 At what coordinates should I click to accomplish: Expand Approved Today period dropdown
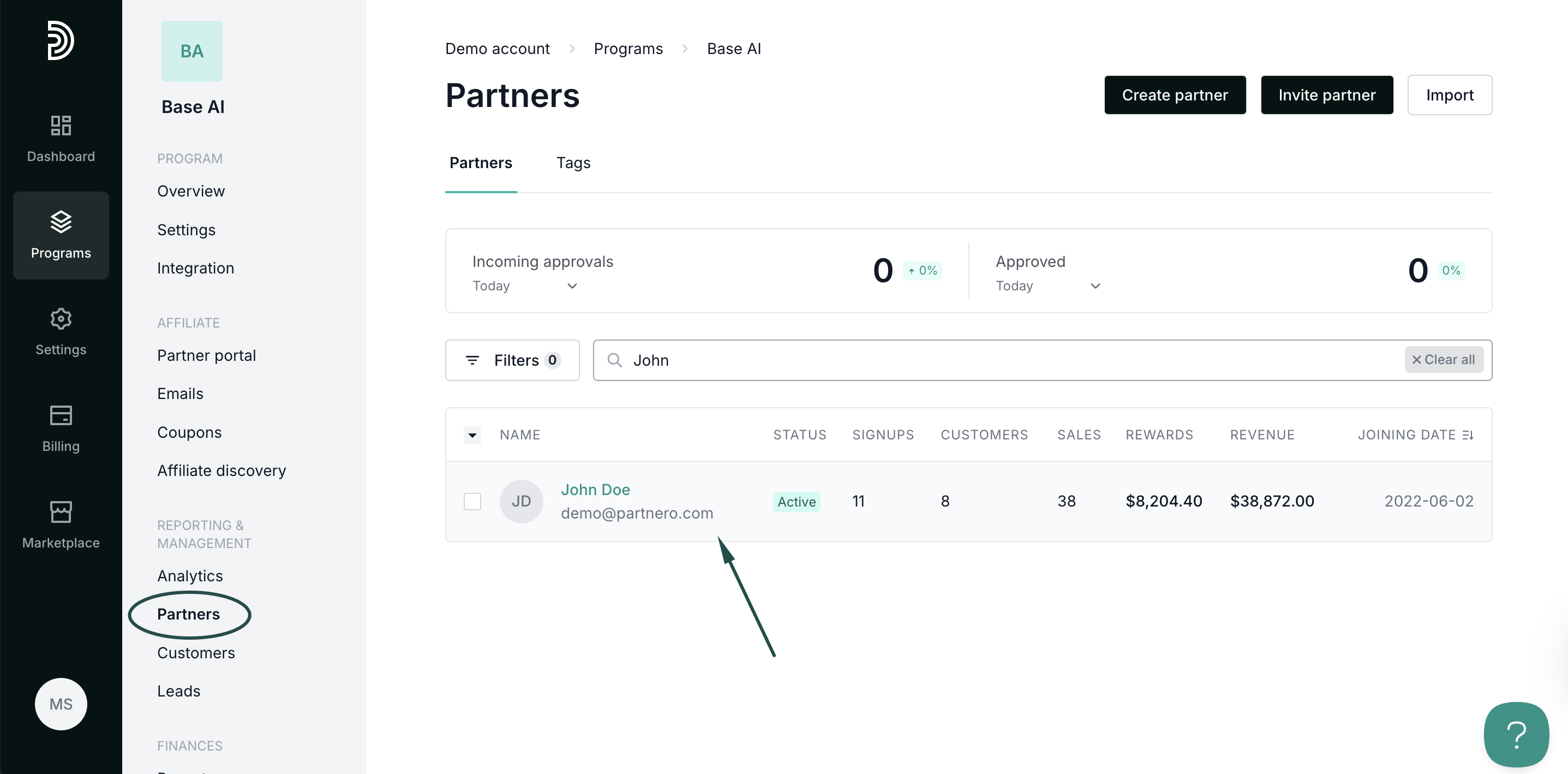pyautogui.click(x=1048, y=286)
